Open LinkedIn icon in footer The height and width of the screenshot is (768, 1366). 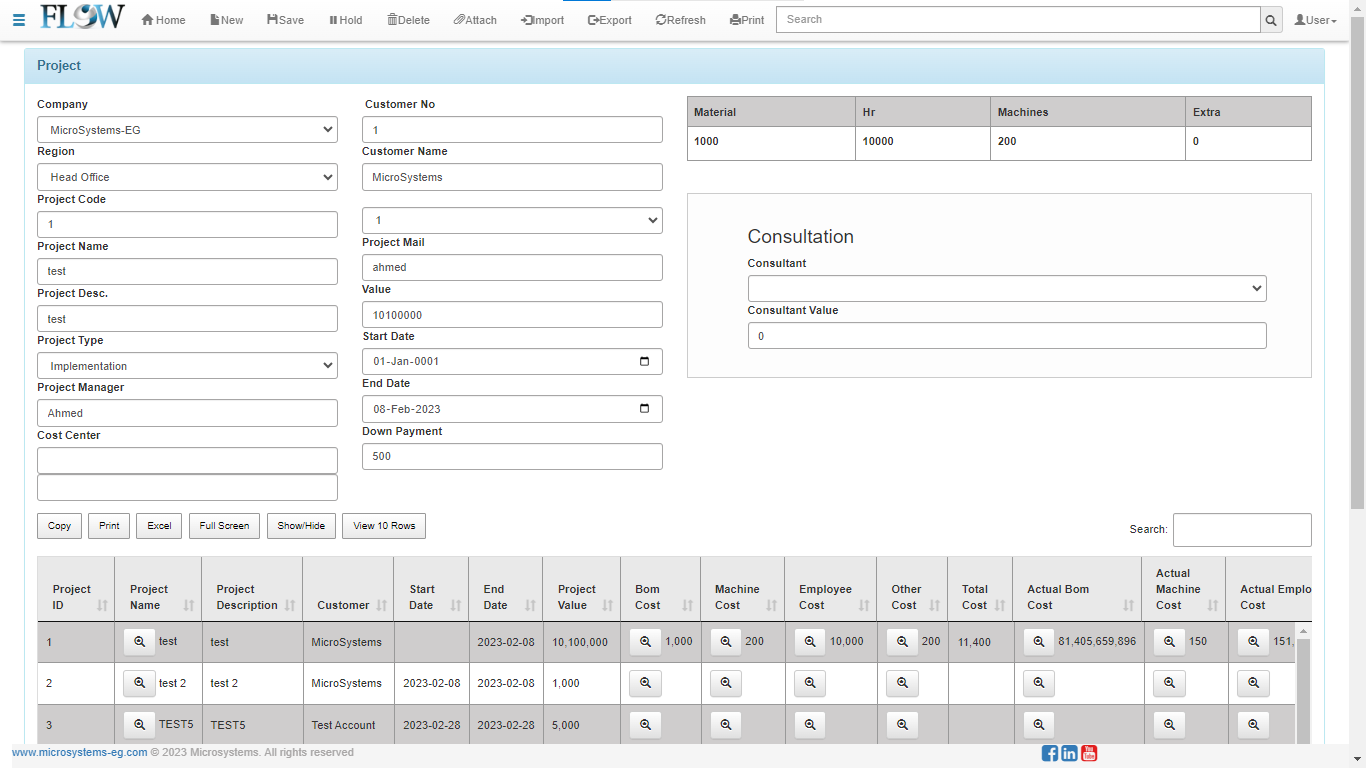[x=1069, y=753]
